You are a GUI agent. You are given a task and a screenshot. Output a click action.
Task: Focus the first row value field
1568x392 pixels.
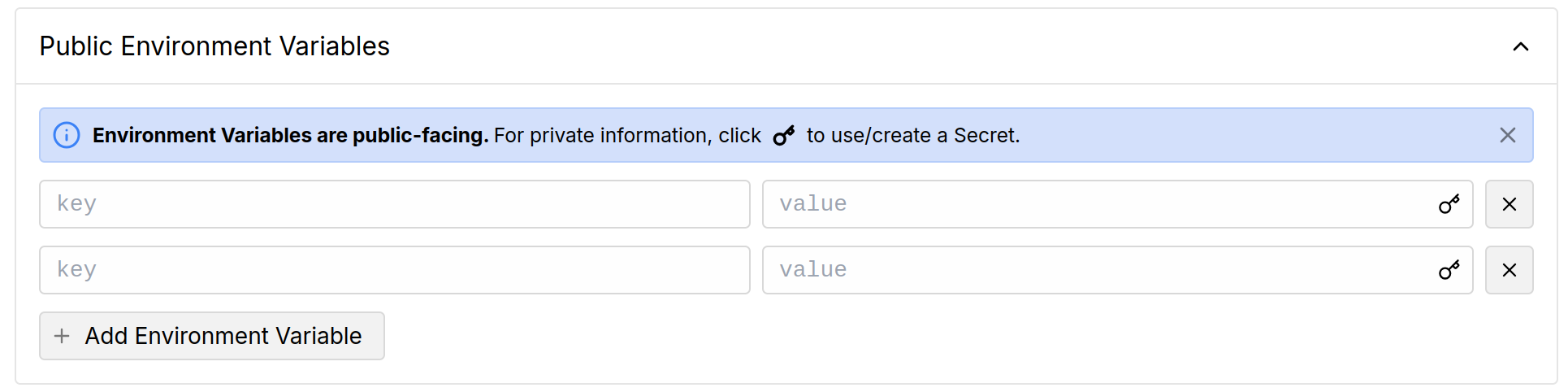point(1097,204)
